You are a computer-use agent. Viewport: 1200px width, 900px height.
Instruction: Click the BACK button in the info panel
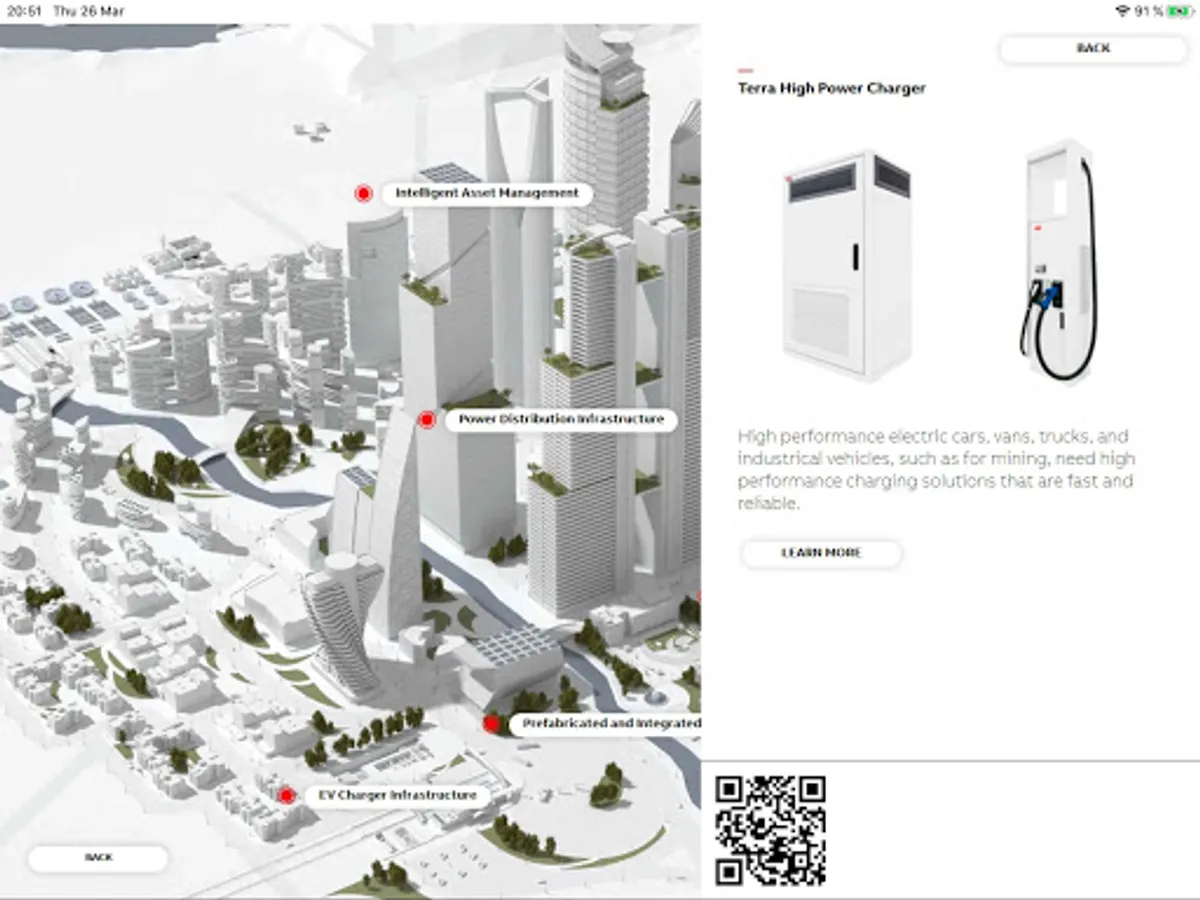tap(1093, 49)
